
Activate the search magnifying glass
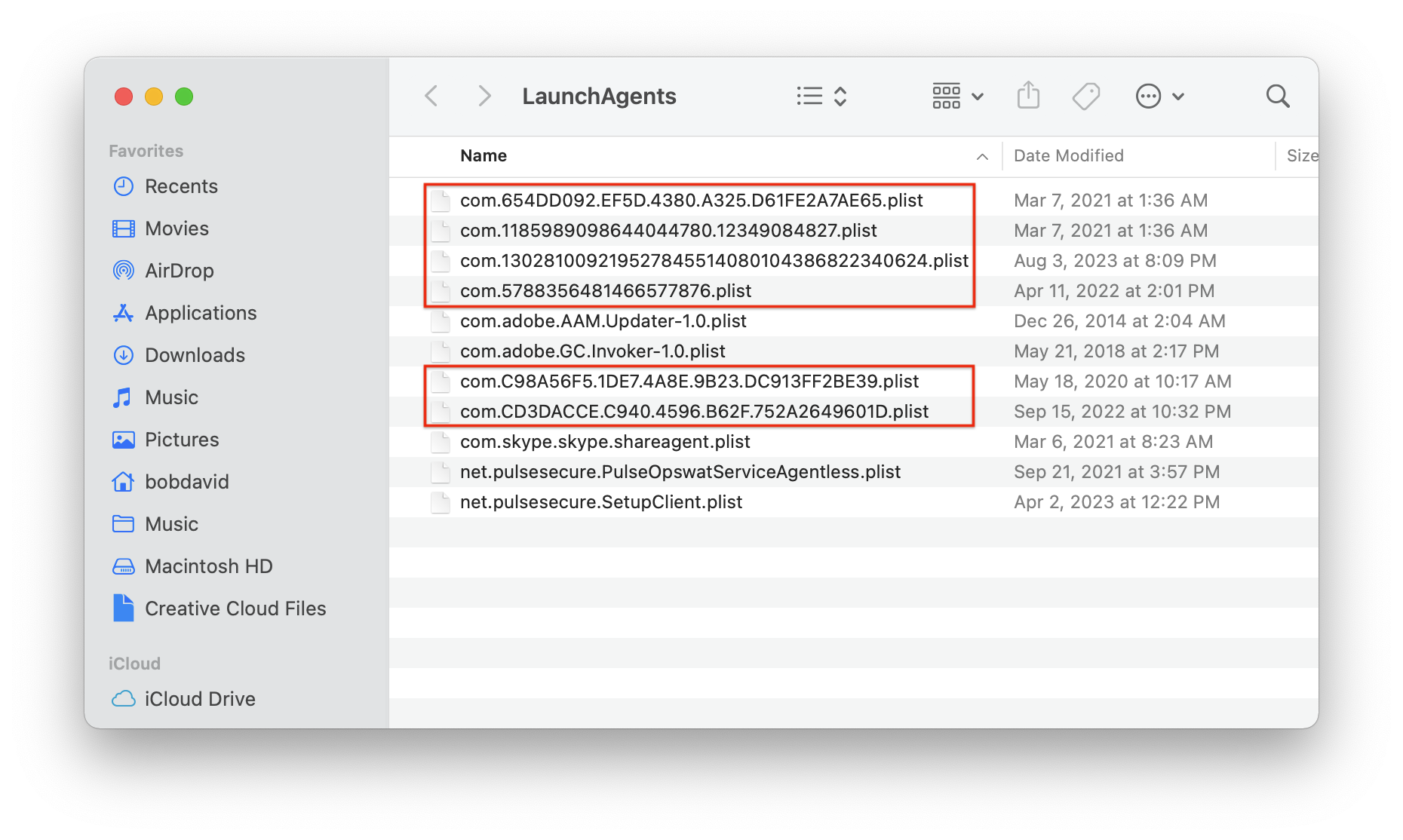click(1278, 96)
